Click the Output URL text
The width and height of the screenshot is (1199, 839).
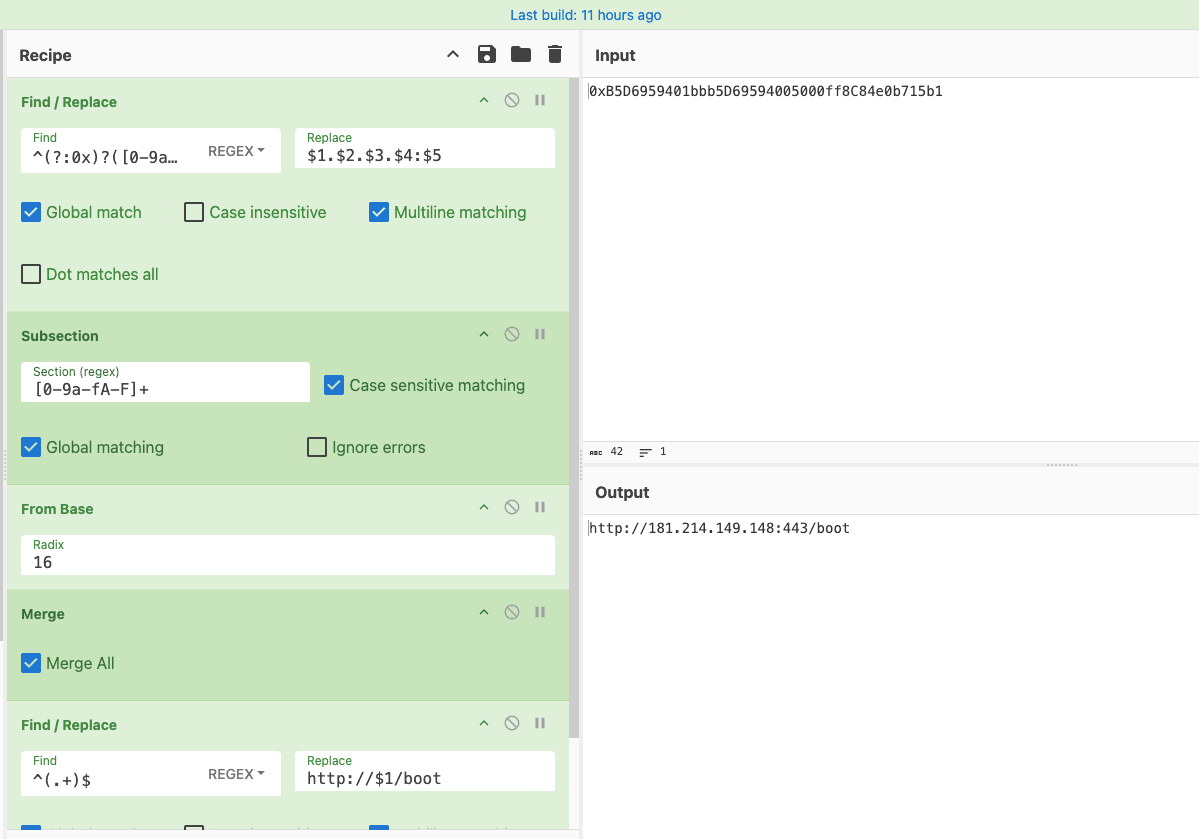719,528
